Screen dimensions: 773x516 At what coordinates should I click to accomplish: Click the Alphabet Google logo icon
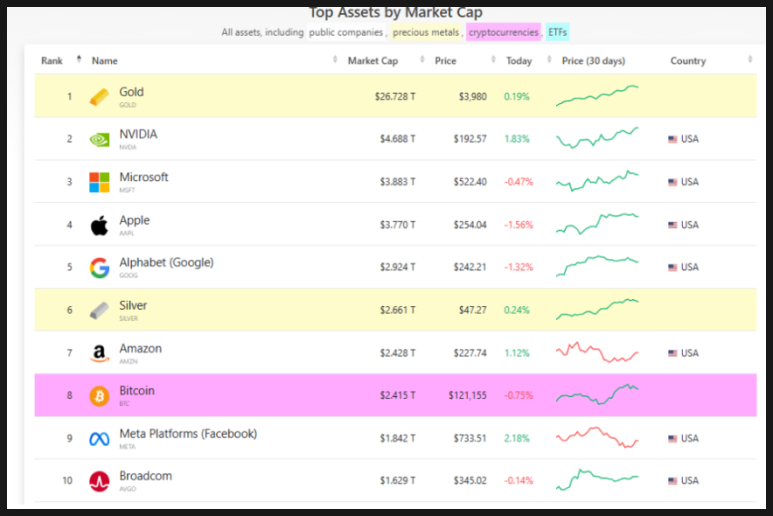pos(99,268)
